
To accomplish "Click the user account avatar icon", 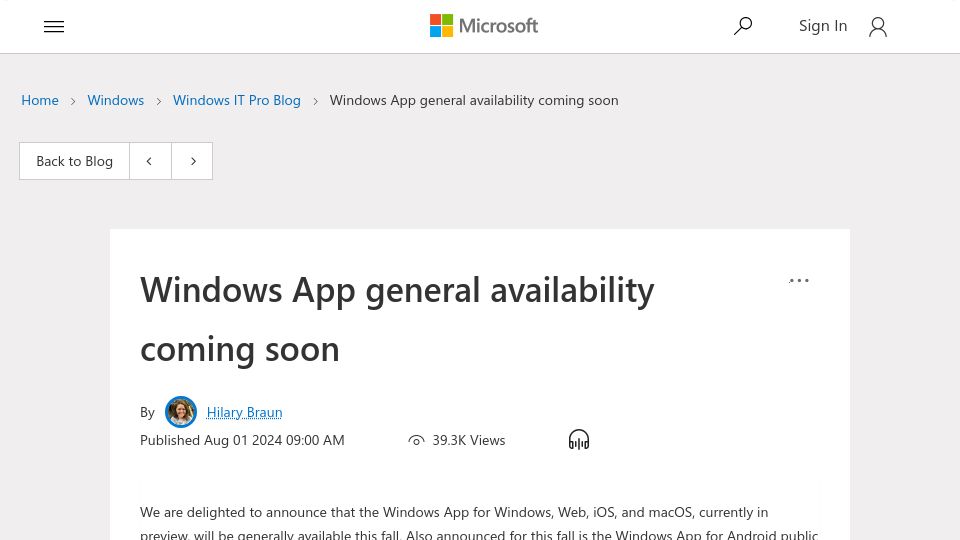I will point(878,26).
